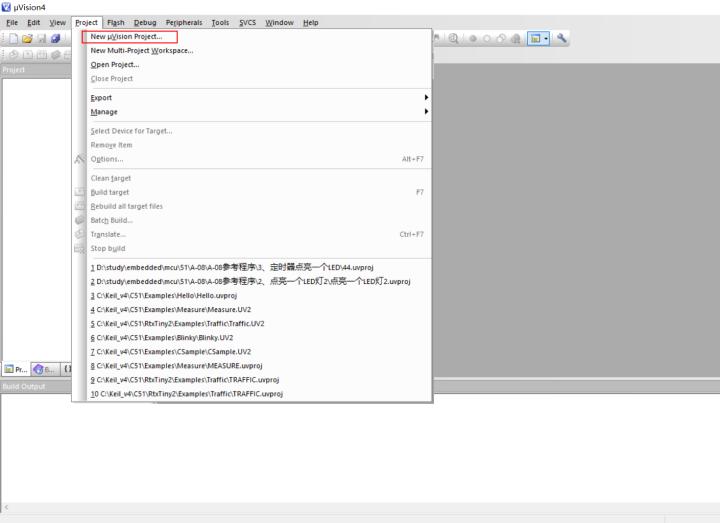Open the Window menu
Image resolution: width=720 pixels, height=523 pixels.
pyautogui.click(x=279, y=22)
